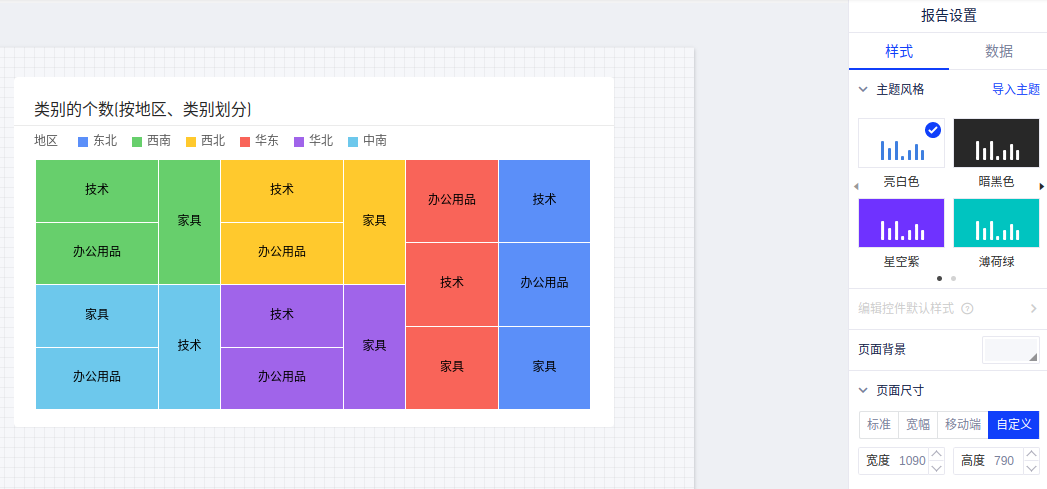Screen dimensions: 1047x489
Task: Pick the 薄荷绿 theme
Action: (x=996, y=223)
